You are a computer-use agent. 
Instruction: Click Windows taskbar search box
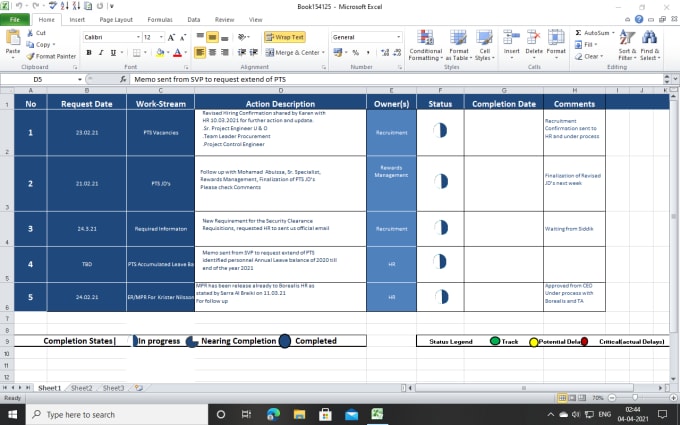[x=117, y=415]
